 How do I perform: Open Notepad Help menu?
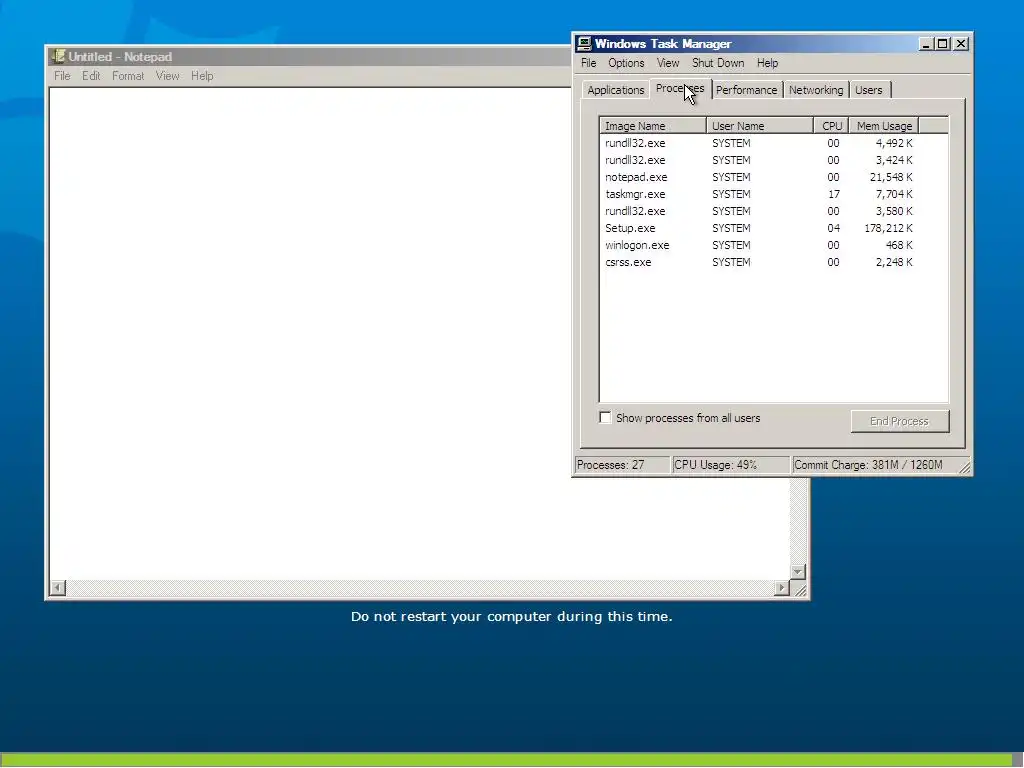(202, 76)
